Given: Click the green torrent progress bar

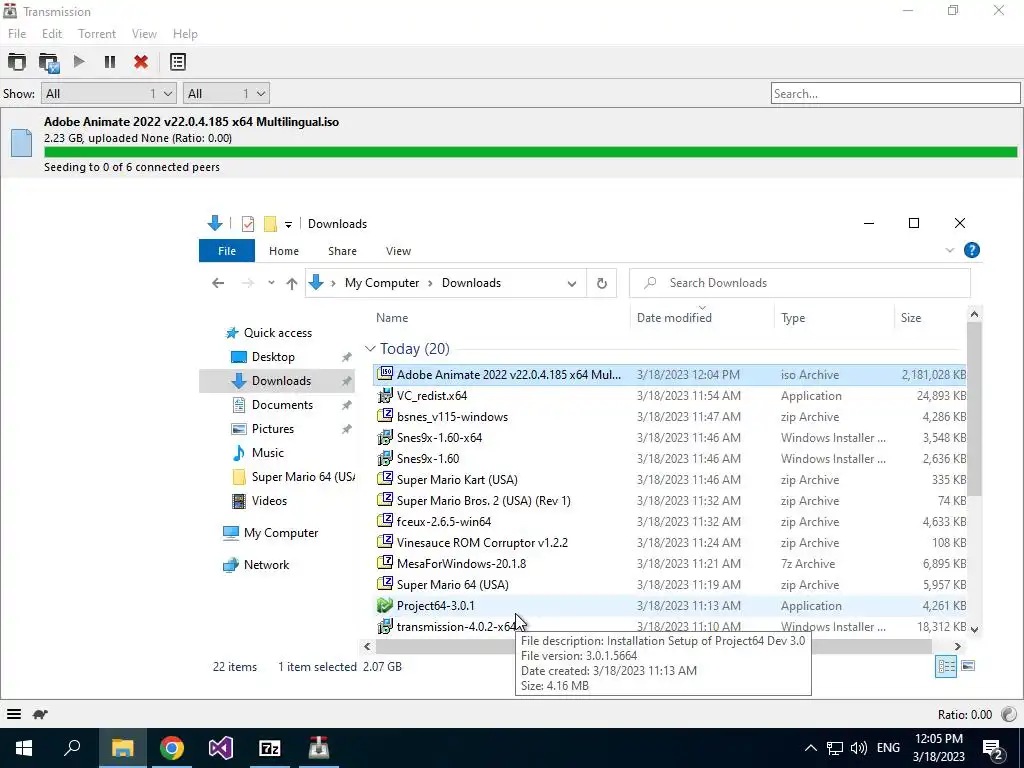Looking at the screenshot, I should 530,152.
